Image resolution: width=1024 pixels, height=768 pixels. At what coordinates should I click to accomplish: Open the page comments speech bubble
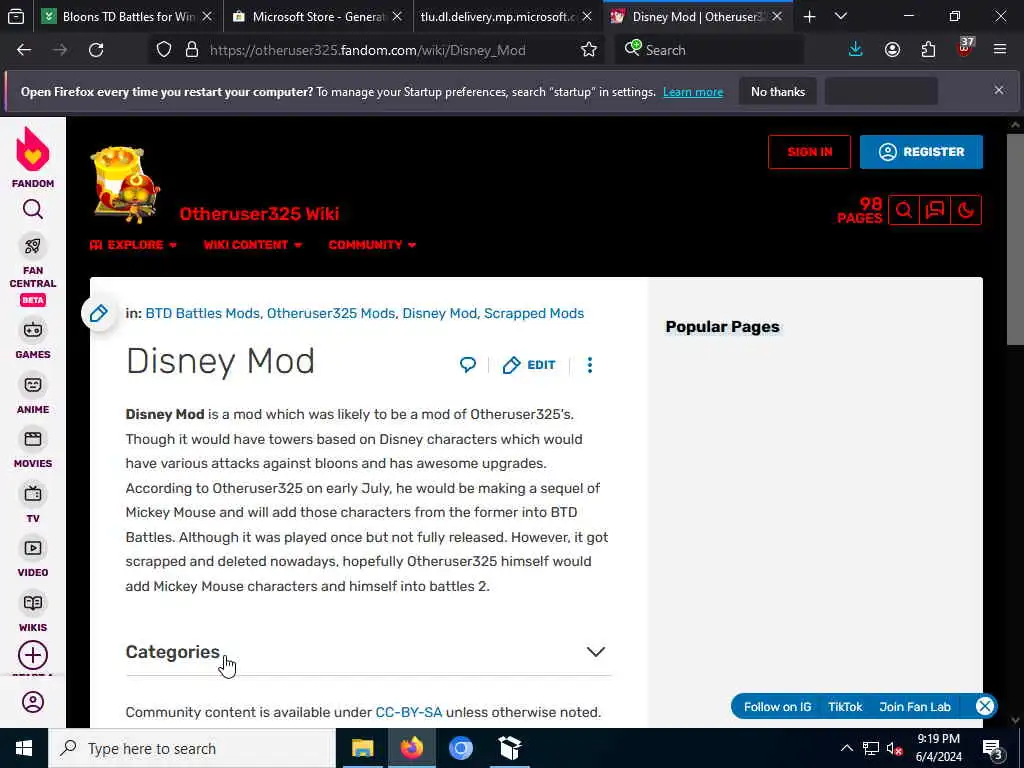pyautogui.click(x=468, y=364)
